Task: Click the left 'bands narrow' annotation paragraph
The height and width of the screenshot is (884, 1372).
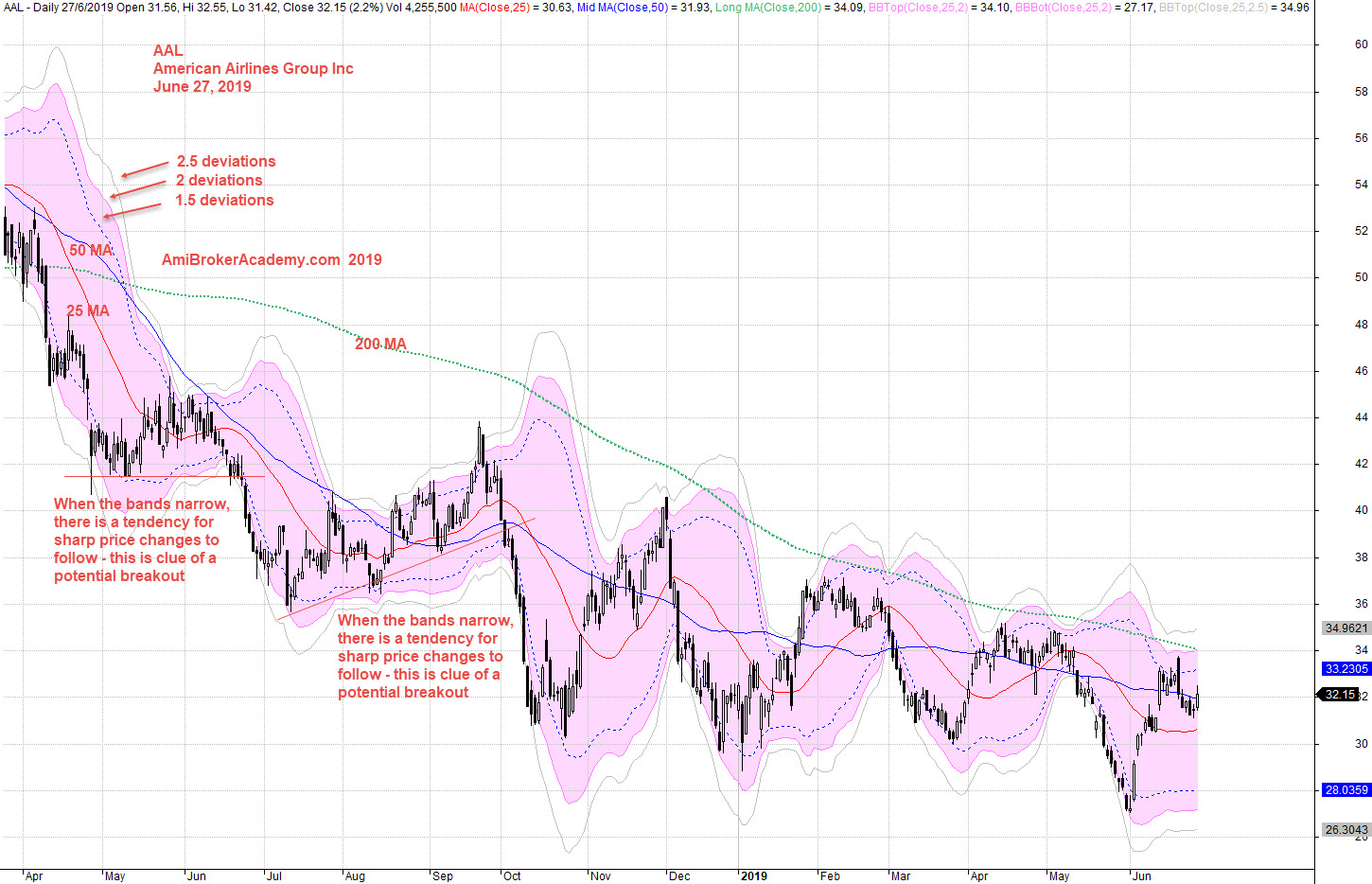Action: click(x=141, y=539)
